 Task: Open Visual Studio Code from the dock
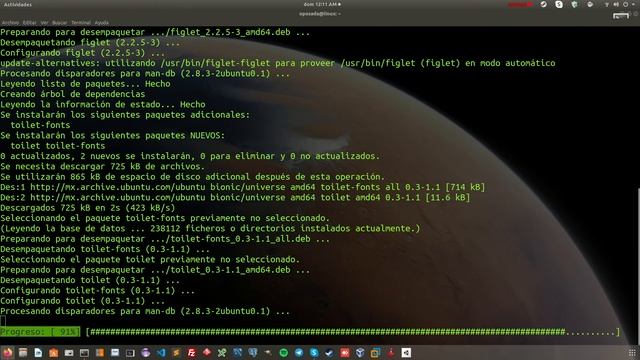point(161,352)
